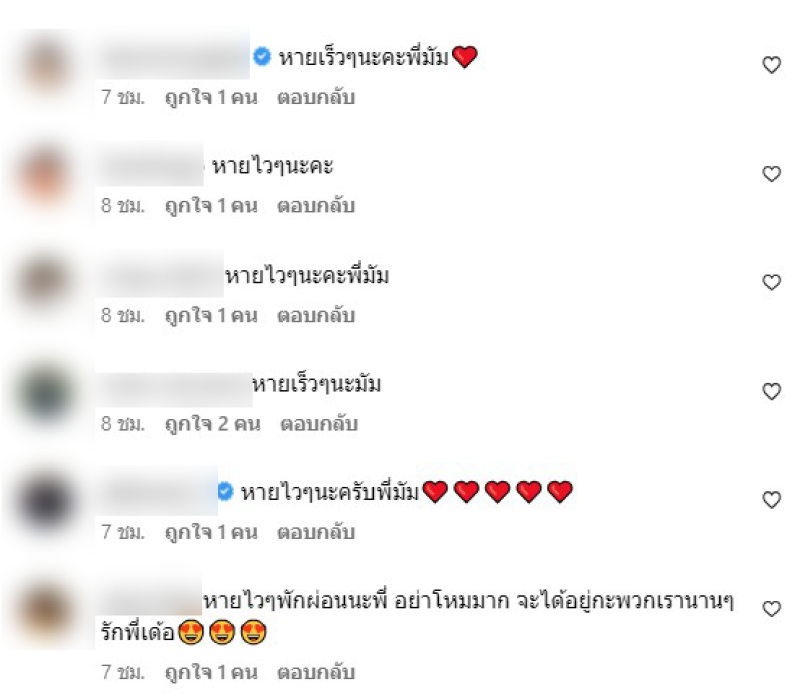Like the comment ending 'รักพี่เด้อ'
The height and width of the screenshot is (695, 800).
coord(771,608)
